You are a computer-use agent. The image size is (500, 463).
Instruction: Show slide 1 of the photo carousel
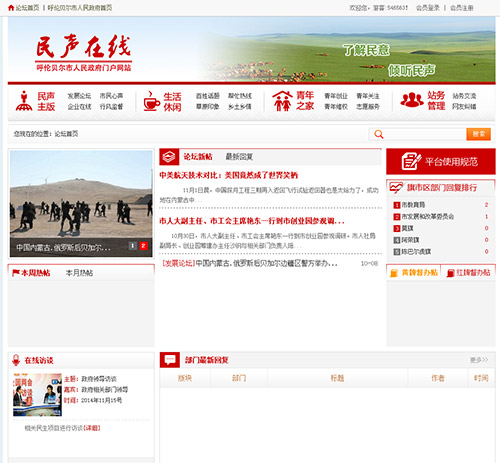pyautogui.click(x=133, y=246)
